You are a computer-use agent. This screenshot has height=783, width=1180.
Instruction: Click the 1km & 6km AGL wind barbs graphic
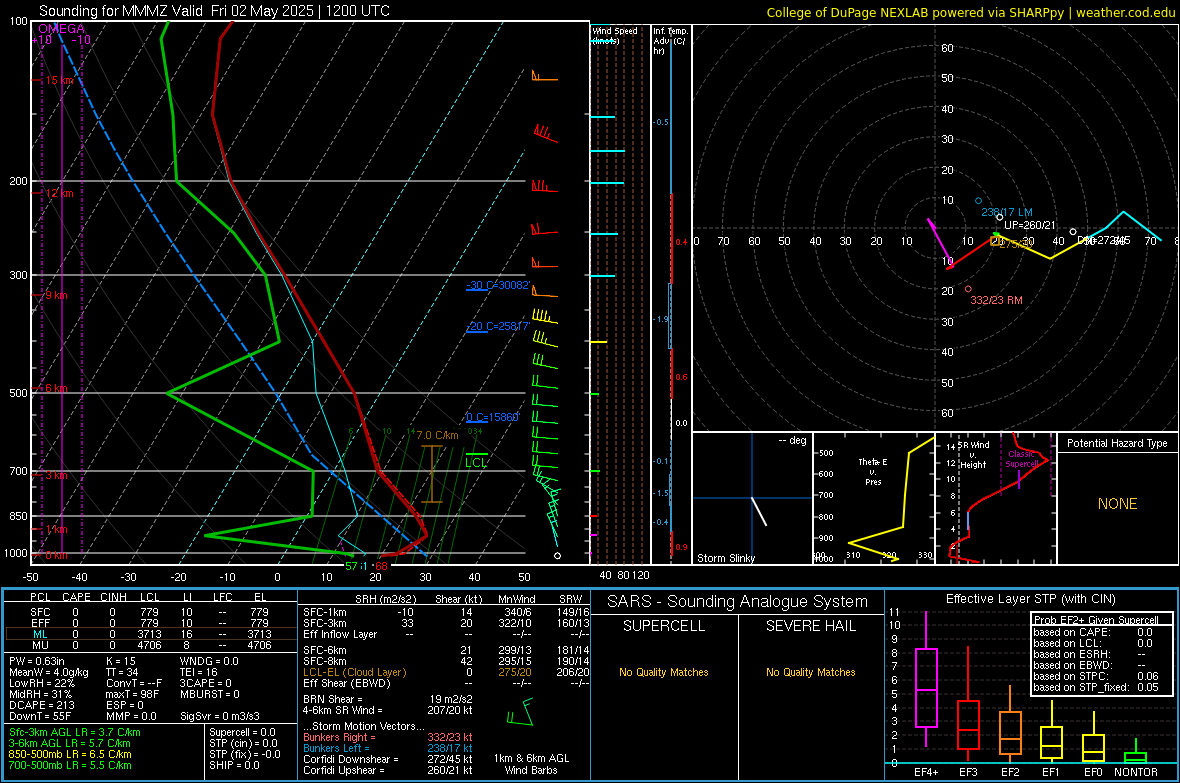coord(521,712)
